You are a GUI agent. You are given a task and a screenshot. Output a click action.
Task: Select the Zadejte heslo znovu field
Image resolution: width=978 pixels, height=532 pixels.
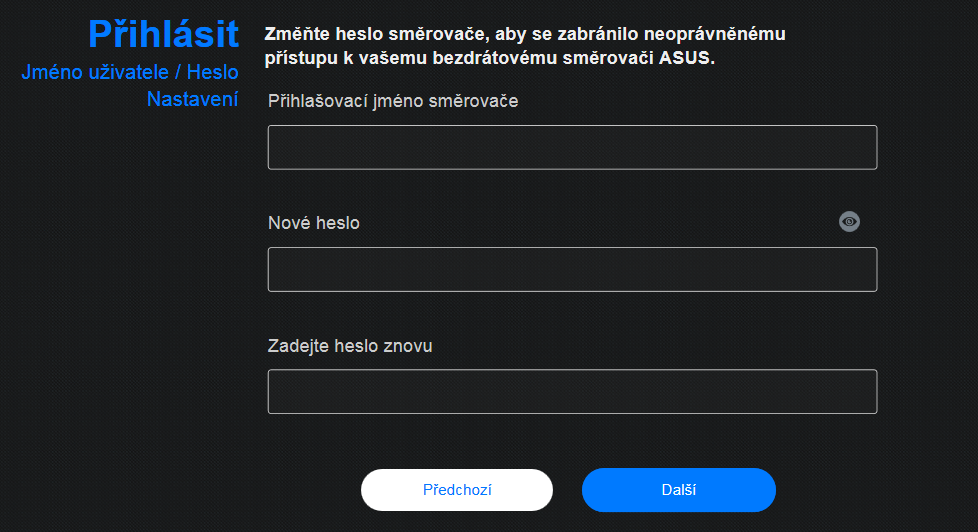pos(572,391)
